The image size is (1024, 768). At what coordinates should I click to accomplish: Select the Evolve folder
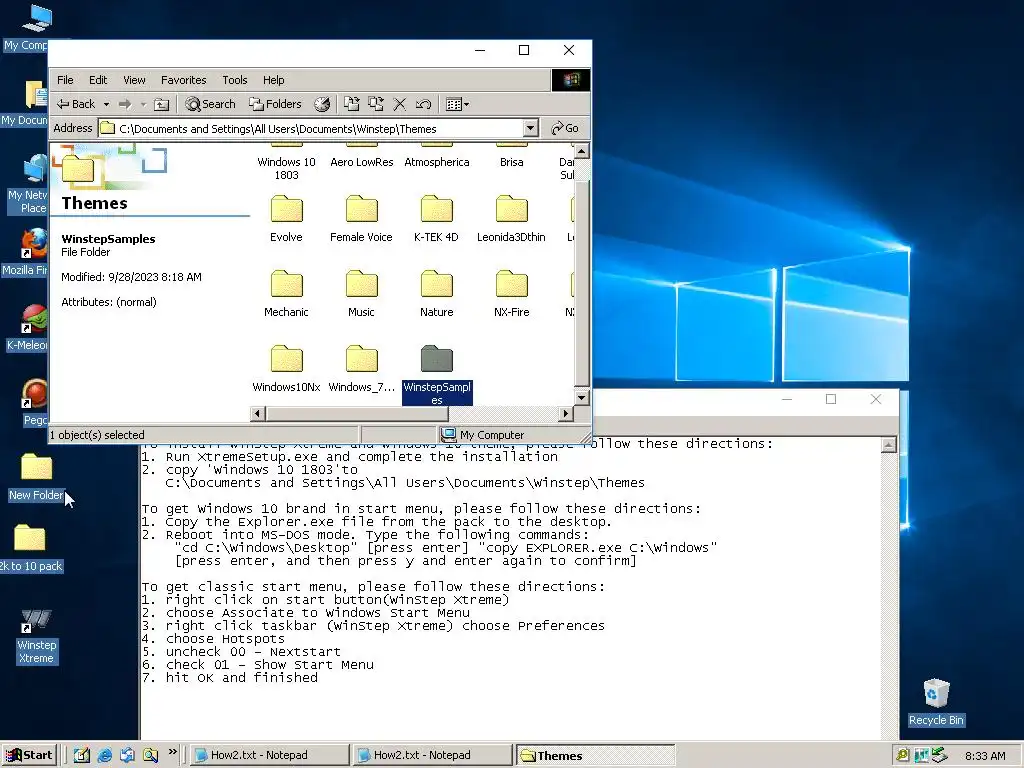pyautogui.click(x=286, y=219)
